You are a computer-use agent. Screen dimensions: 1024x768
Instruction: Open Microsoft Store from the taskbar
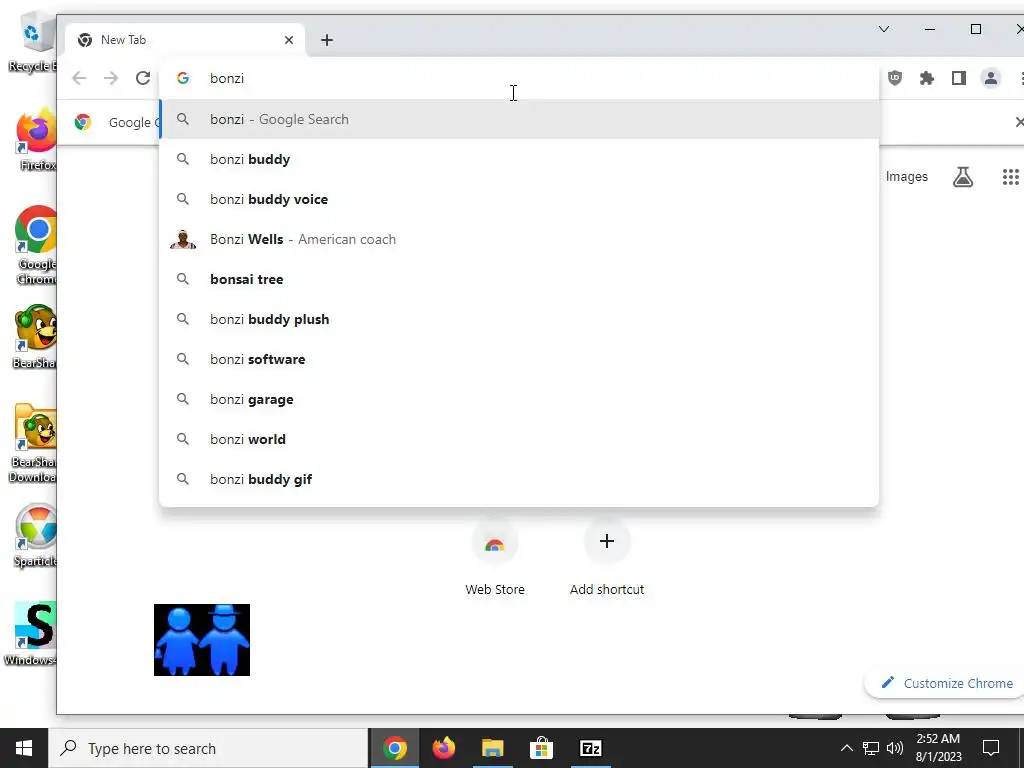pyautogui.click(x=541, y=748)
